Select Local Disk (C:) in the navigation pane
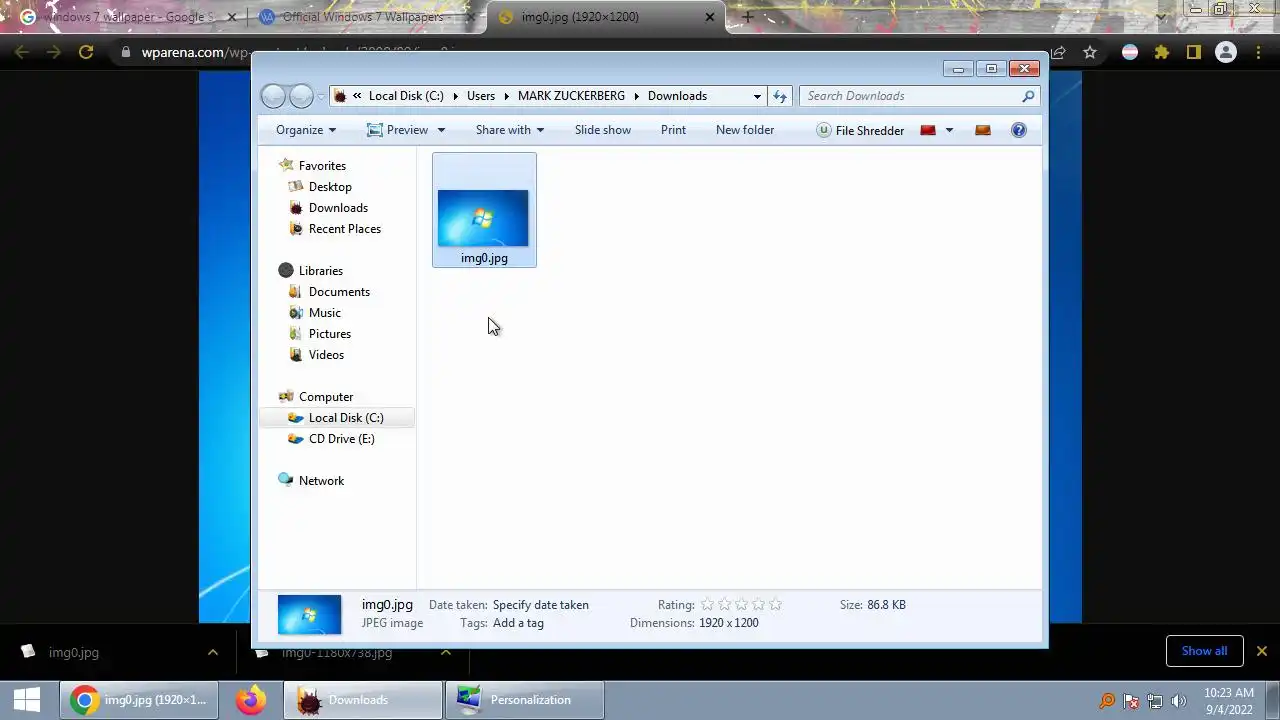Viewport: 1280px width, 720px height. [x=337, y=418]
